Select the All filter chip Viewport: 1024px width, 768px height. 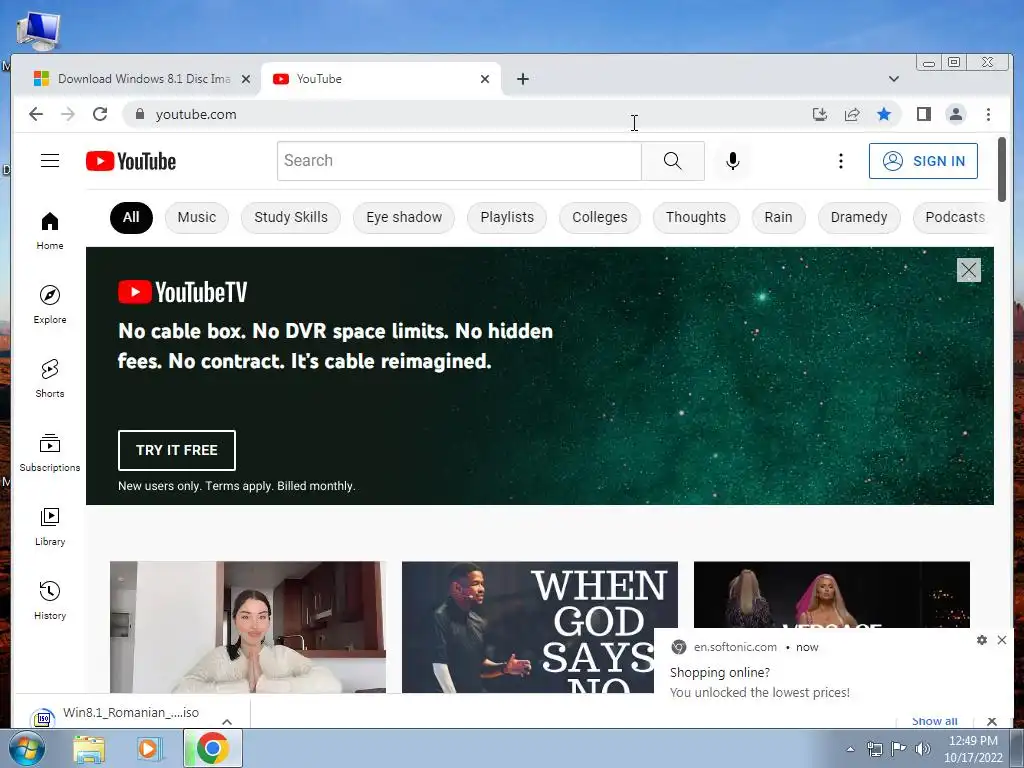(131, 217)
